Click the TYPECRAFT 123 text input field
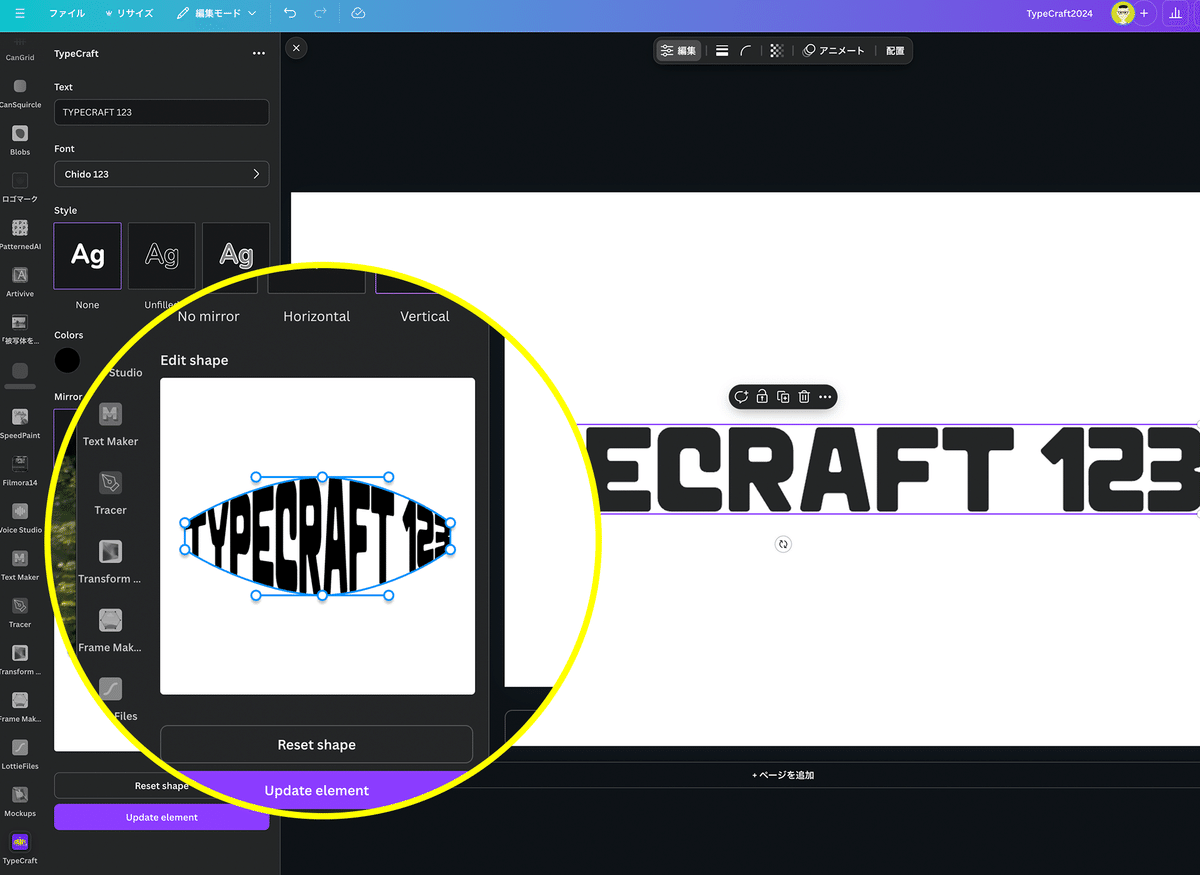The width and height of the screenshot is (1200, 875). coord(161,112)
